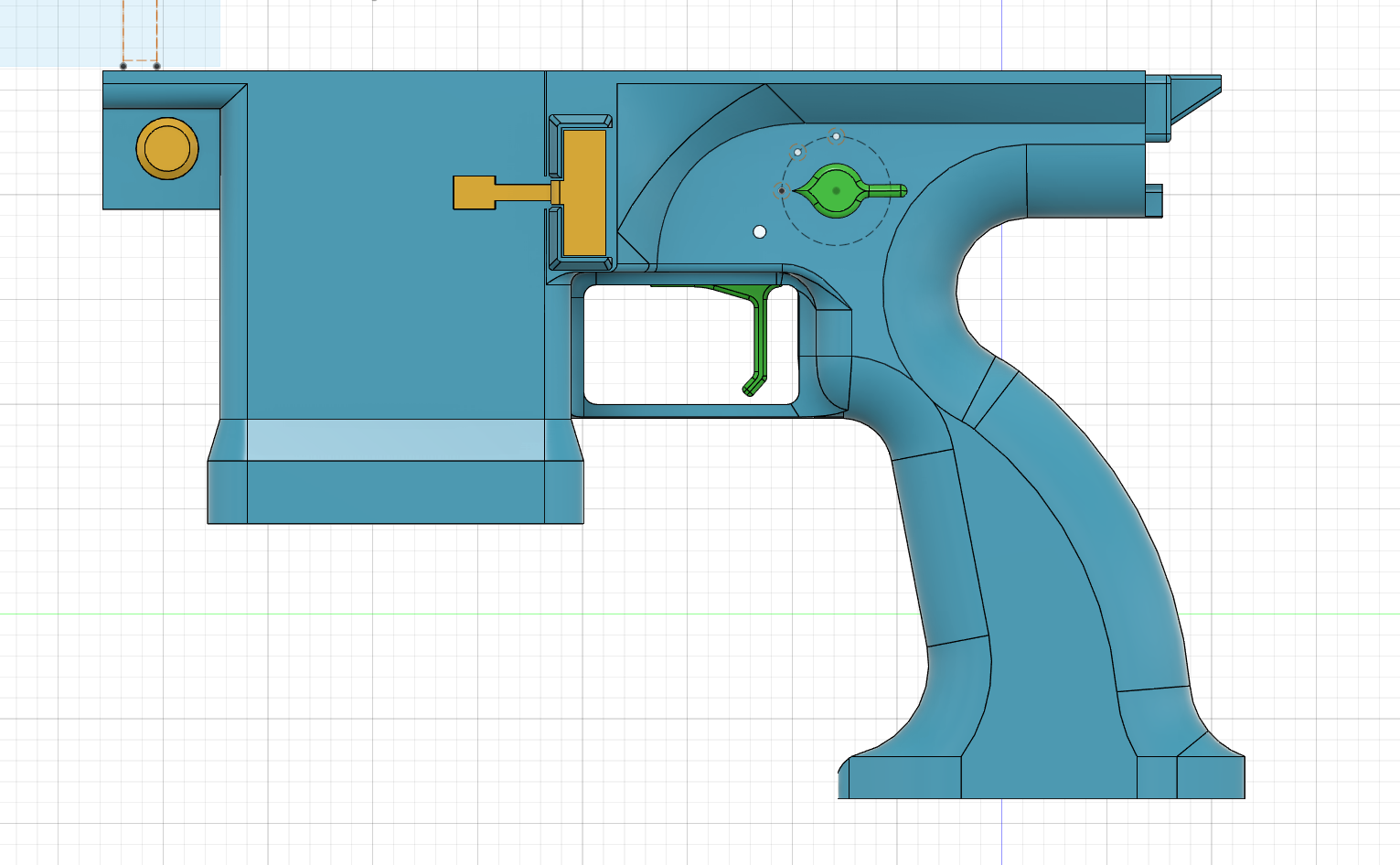Select the orange circular pin on the model
The width and height of the screenshot is (1400, 865).
[x=167, y=148]
